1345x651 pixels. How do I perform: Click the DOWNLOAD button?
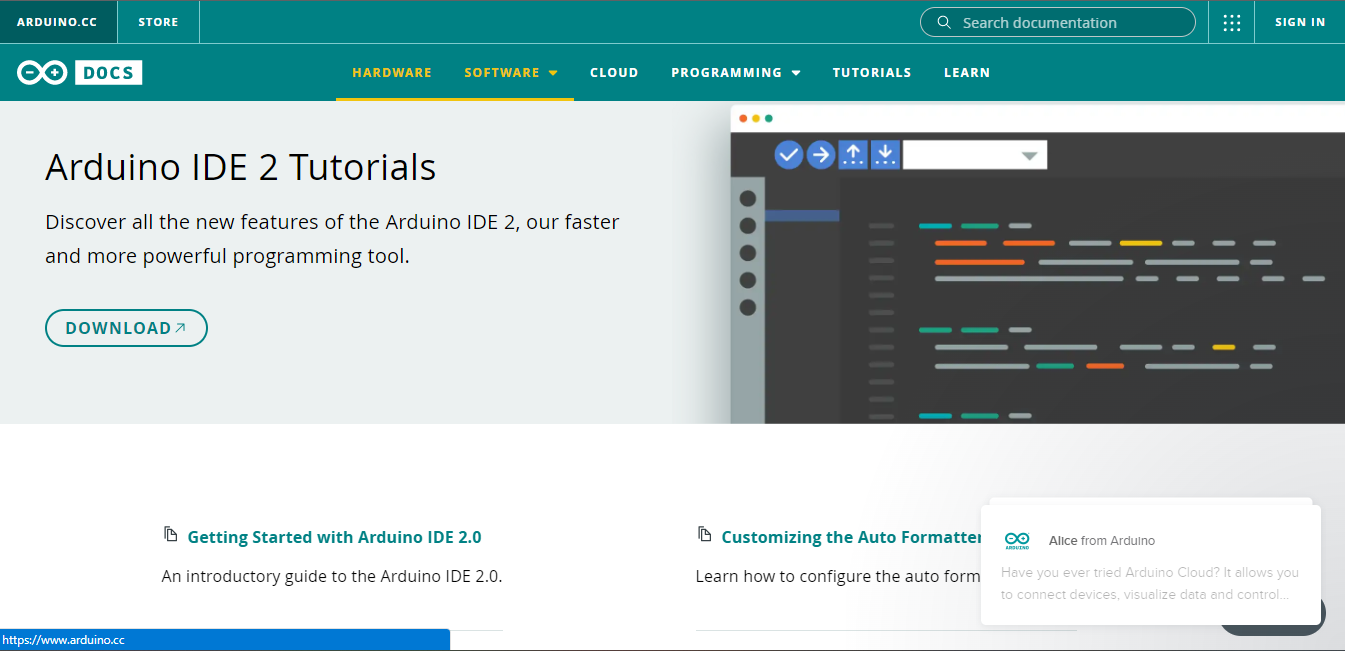click(x=126, y=328)
